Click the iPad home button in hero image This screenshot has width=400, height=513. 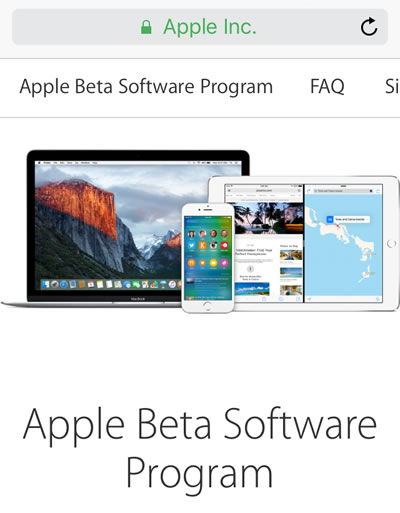tap(391, 243)
